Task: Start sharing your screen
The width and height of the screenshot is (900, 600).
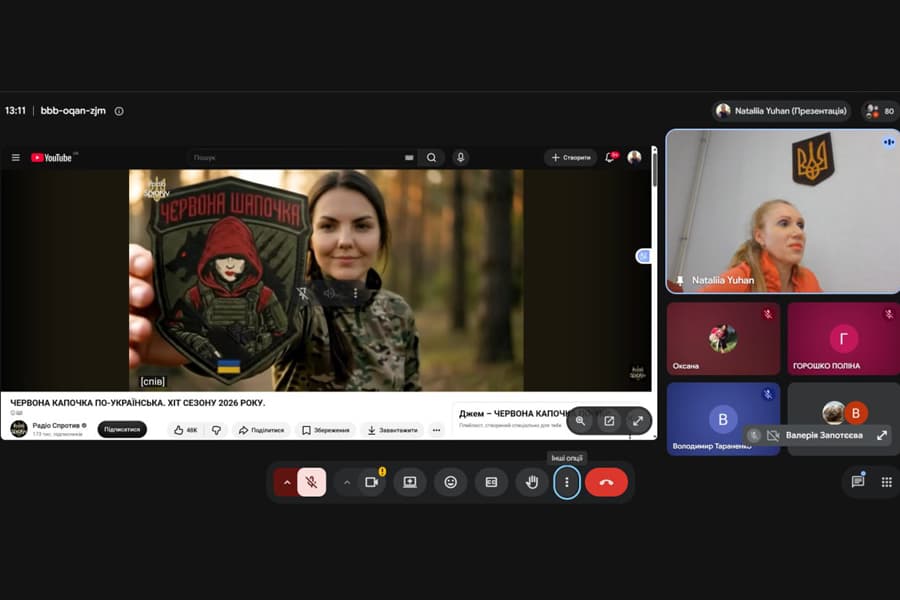Action: point(410,482)
